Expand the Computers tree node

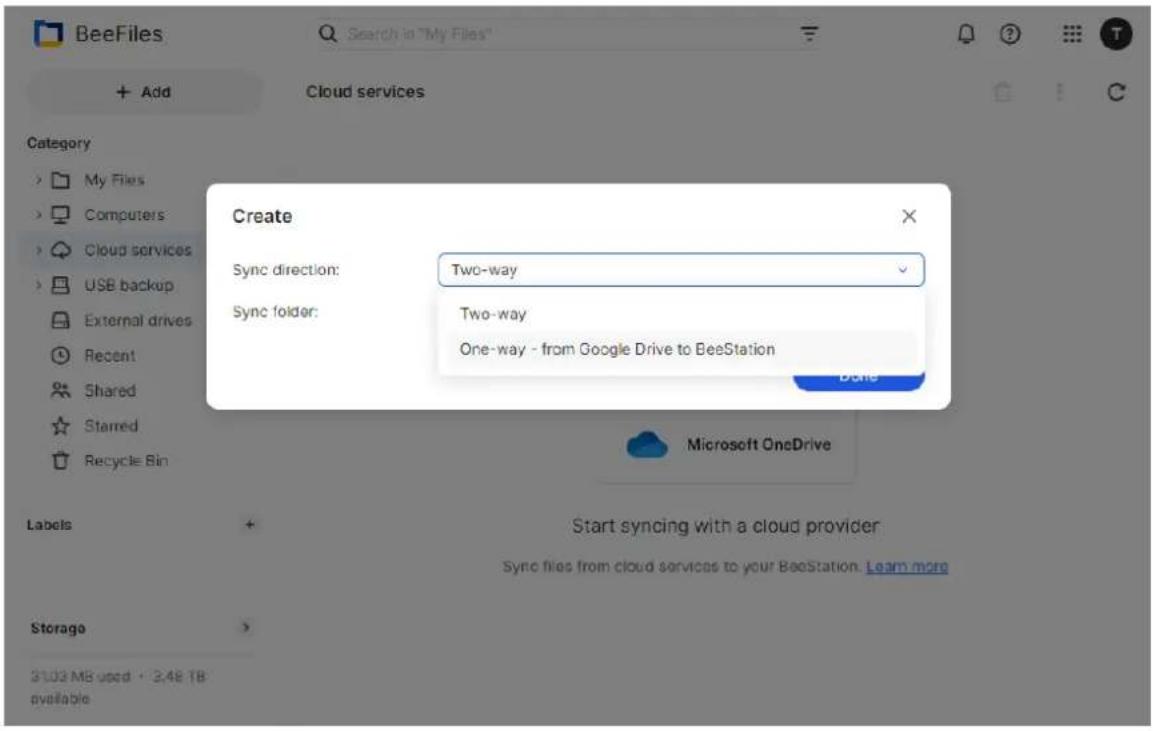(38, 215)
